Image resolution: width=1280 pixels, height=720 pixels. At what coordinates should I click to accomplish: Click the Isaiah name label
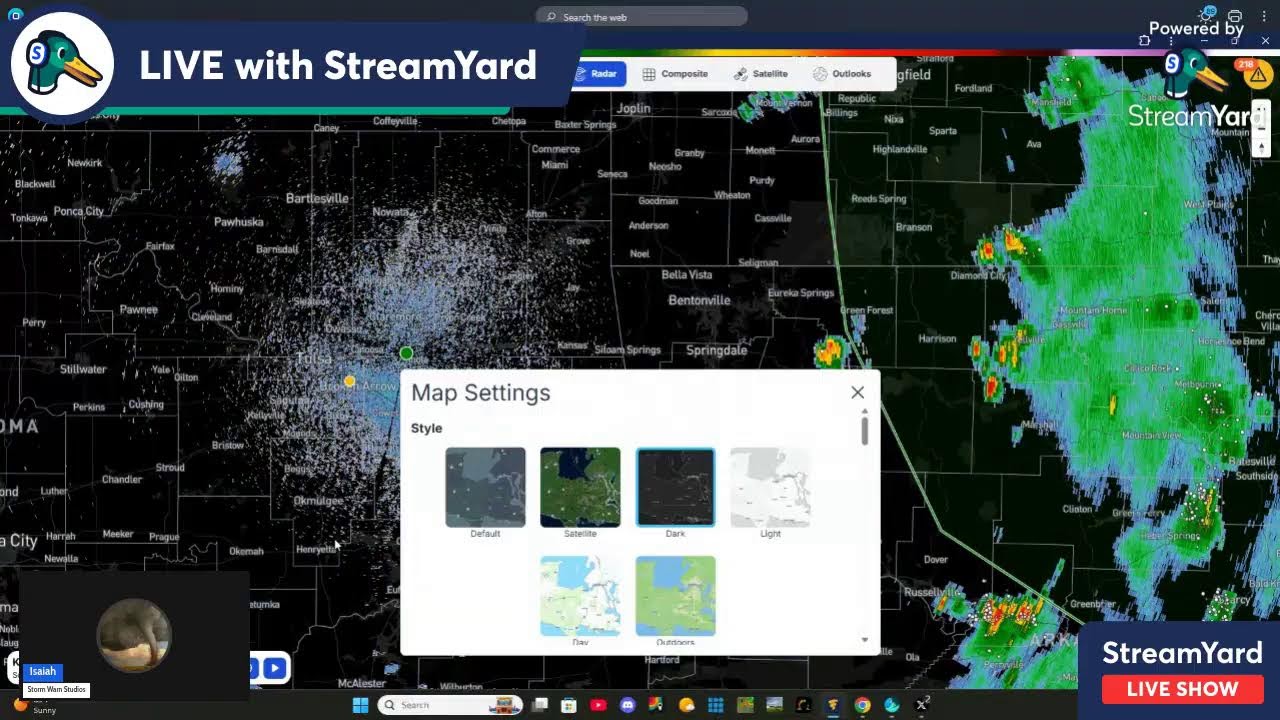(43, 671)
